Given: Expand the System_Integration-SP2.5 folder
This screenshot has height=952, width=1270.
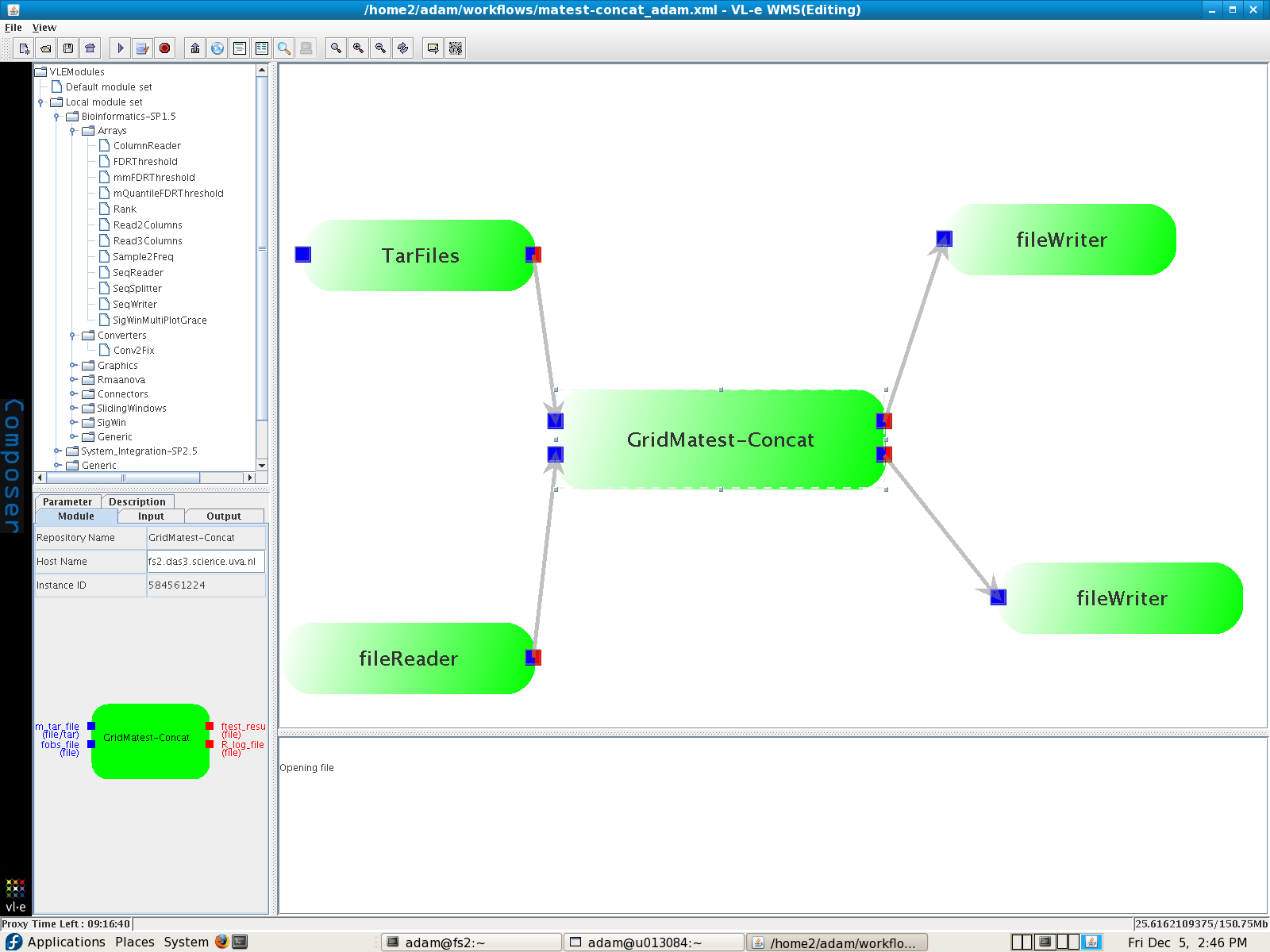Looking at the screenshot, I should click(x=56, y=451).
